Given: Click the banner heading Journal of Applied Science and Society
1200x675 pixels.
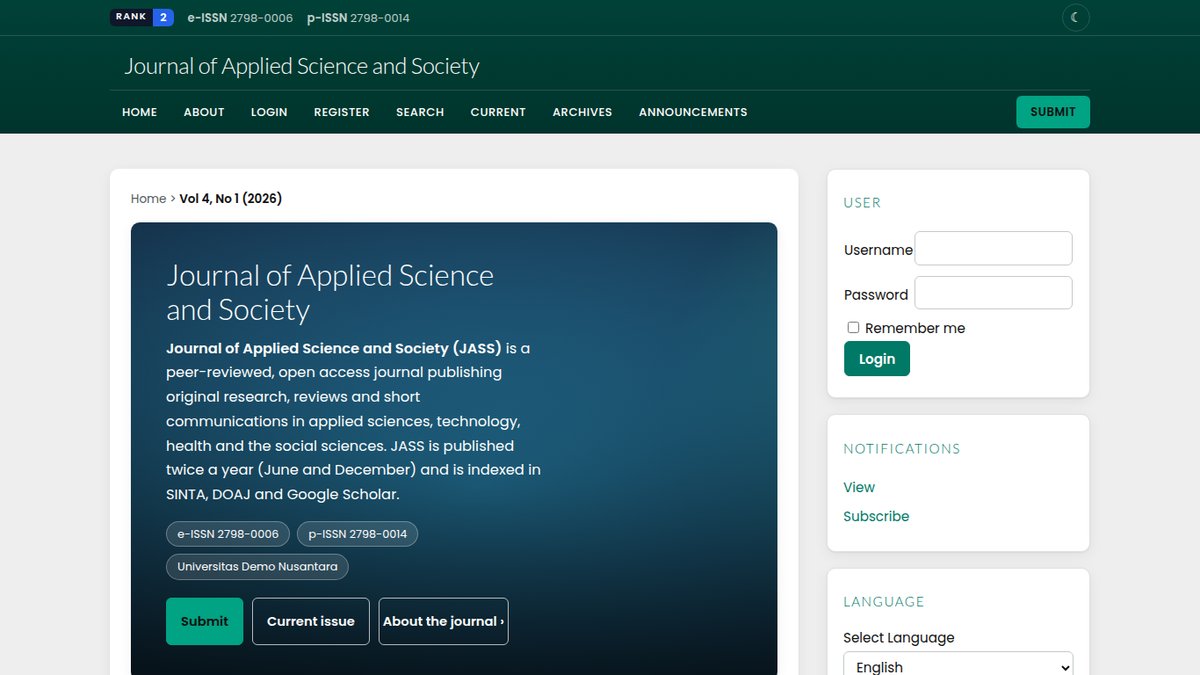Looking at the screenshot, I should click(x=330, y=292).
